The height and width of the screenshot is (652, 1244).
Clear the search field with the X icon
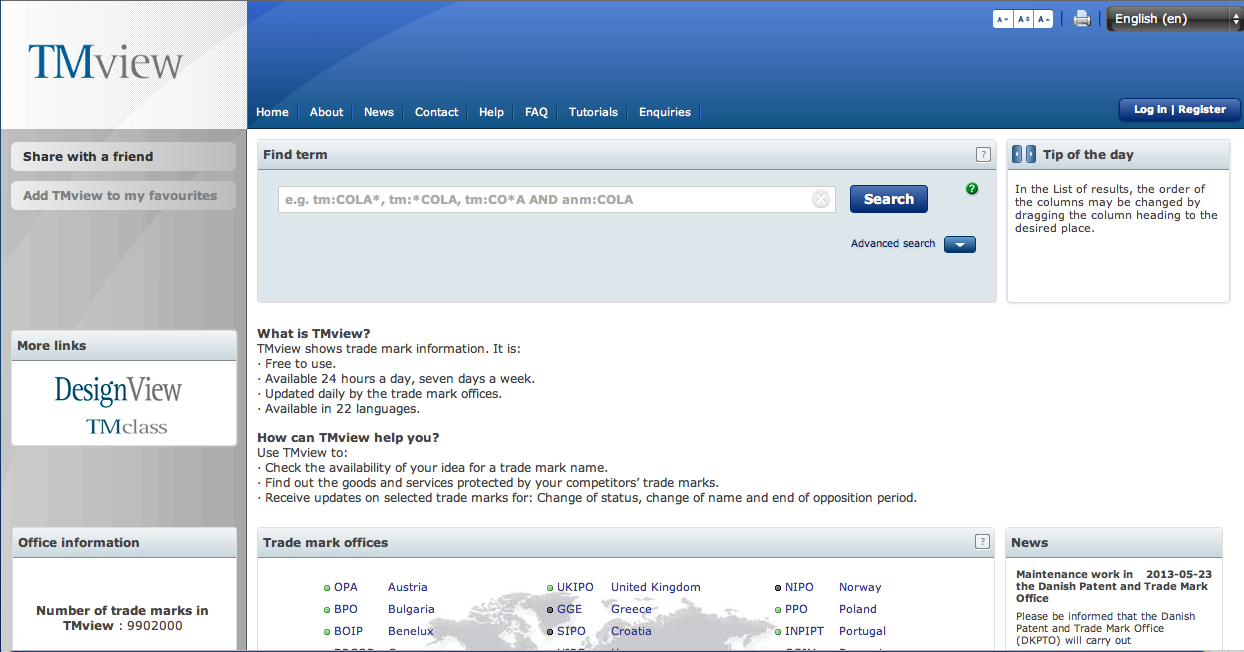[x=821, y=199]
